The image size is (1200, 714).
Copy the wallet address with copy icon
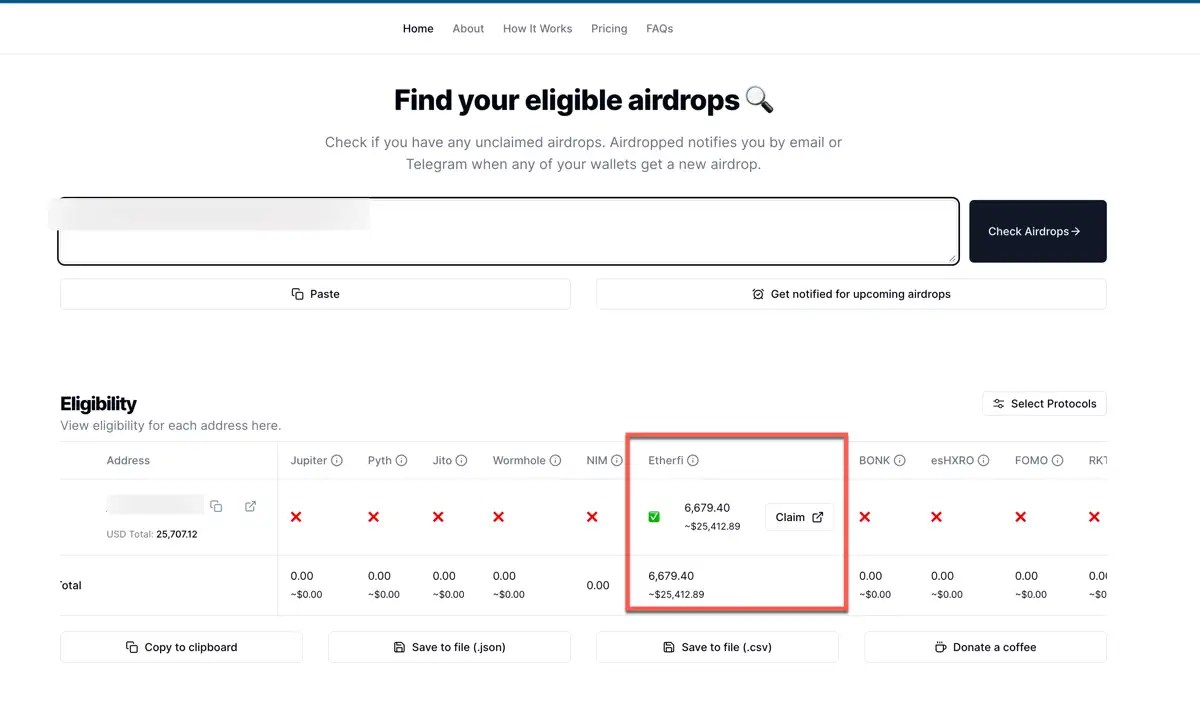click(216, 506)
